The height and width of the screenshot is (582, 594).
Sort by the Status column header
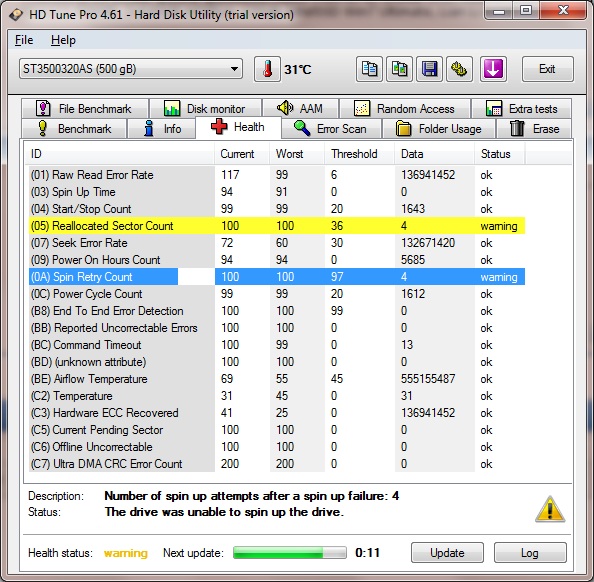click(500, 154)
